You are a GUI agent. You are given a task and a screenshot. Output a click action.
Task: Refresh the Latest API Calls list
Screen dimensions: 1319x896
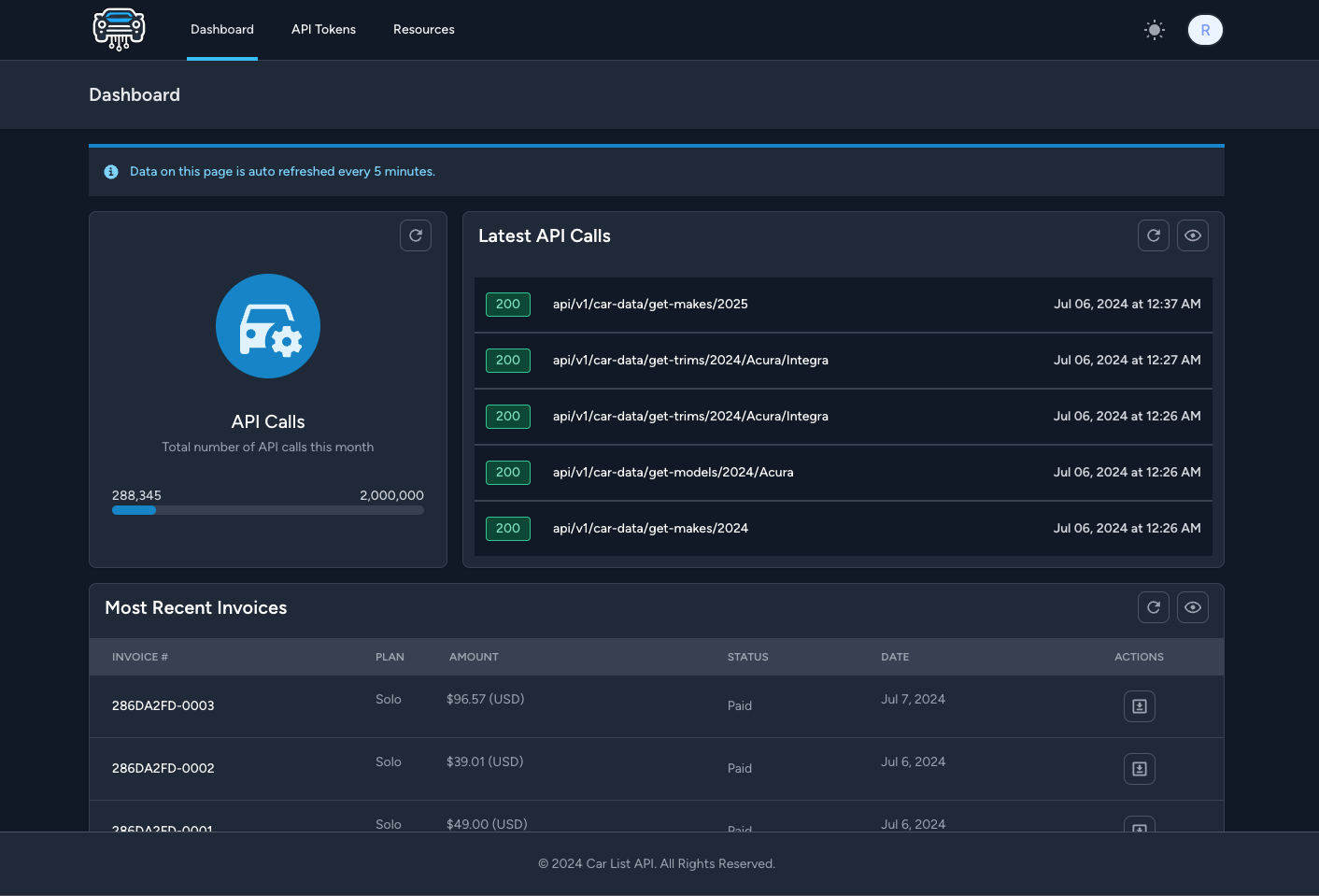coord(1153,235)
